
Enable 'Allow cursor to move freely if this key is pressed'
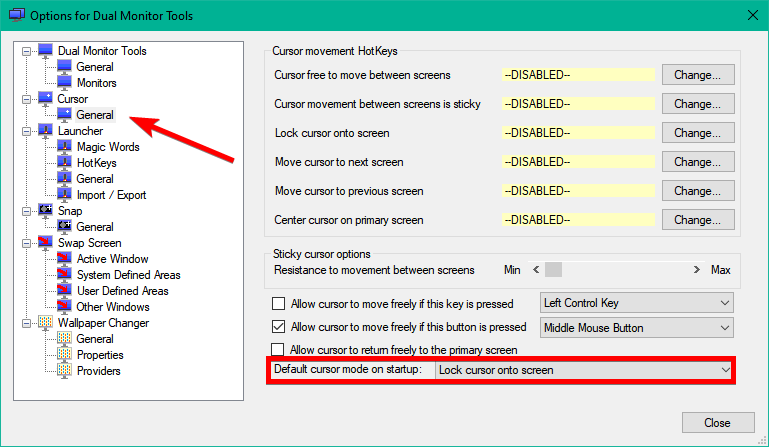click(x=279, y=304)
